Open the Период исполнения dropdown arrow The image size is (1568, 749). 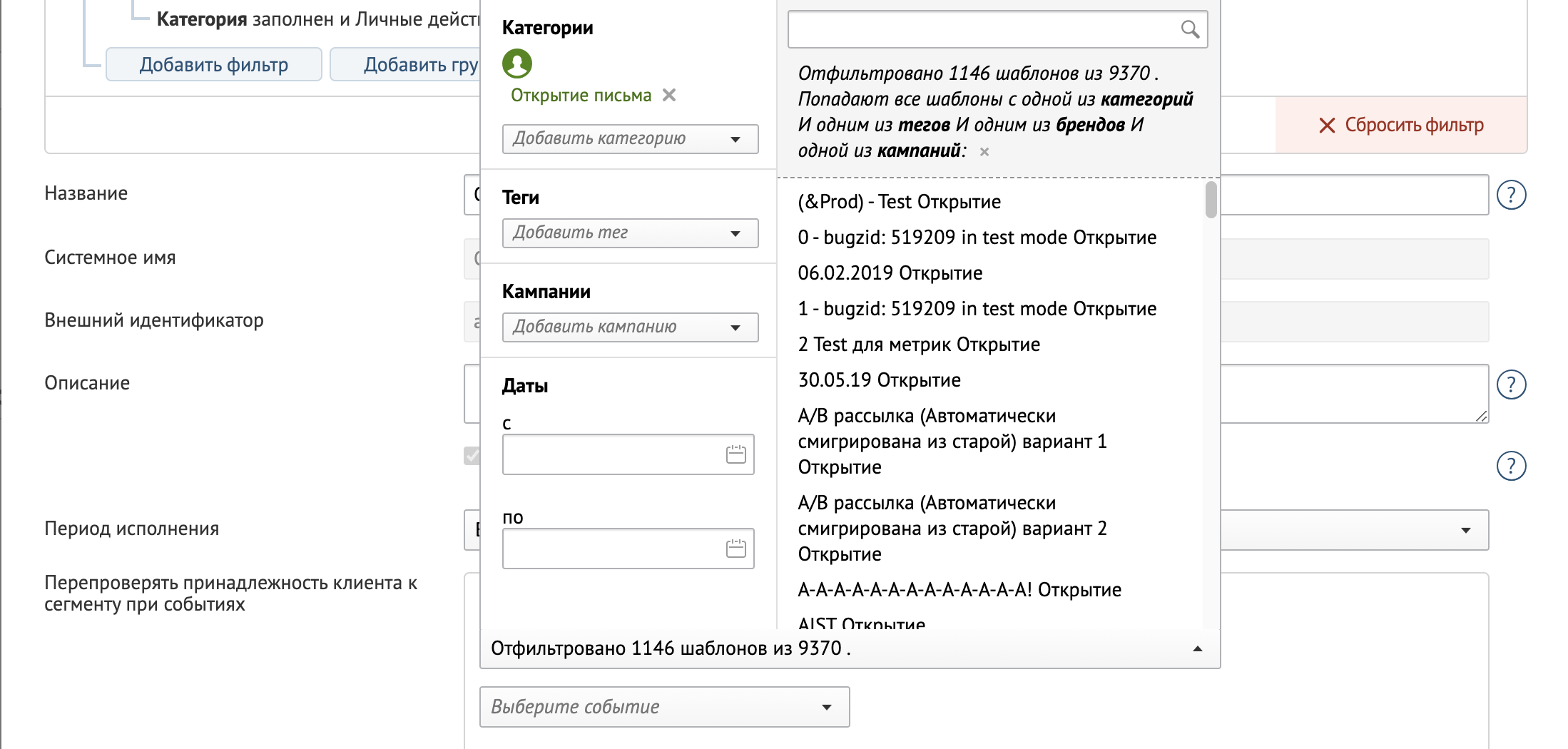coord(1466,530)
